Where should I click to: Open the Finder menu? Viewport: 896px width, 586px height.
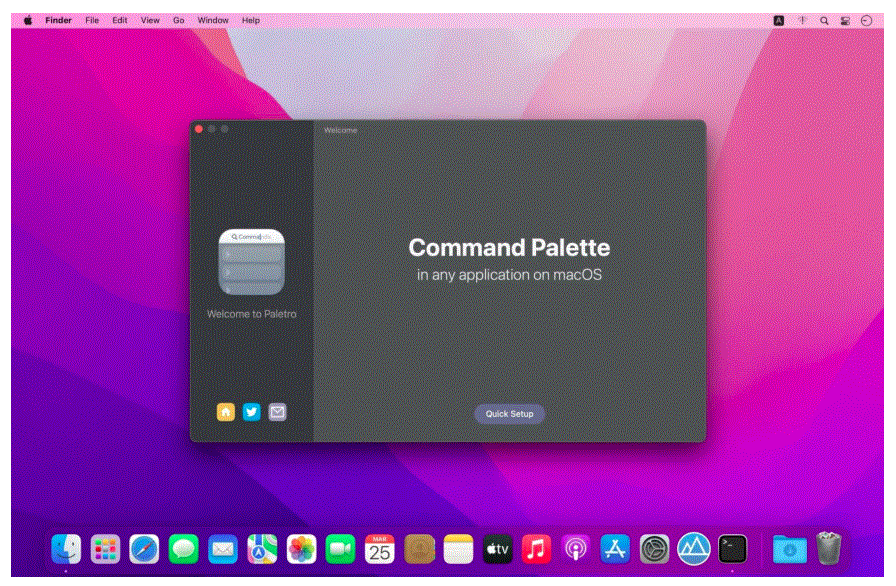(58, 20)
